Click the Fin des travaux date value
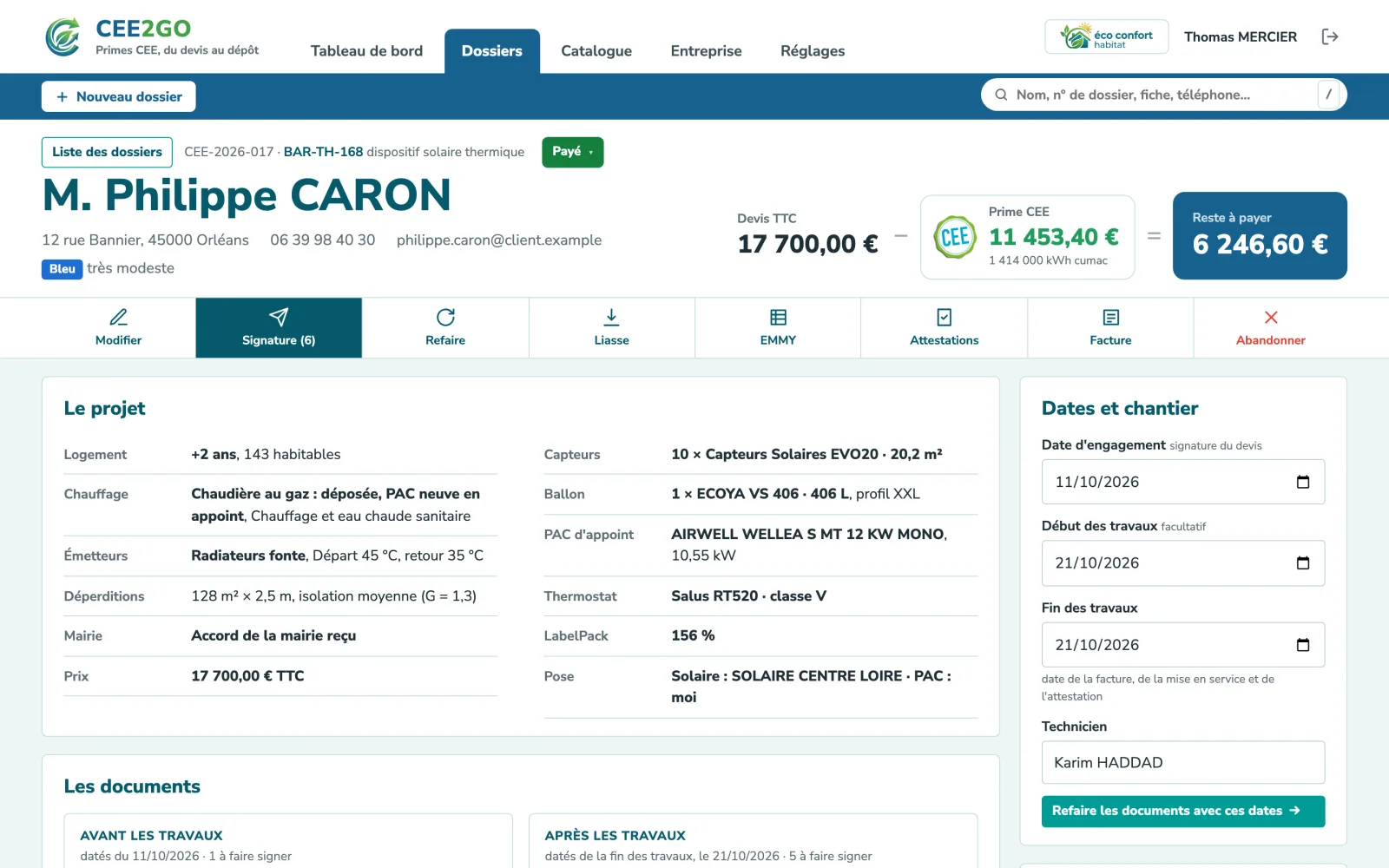This screenshot has height=868, width=1389. [1097, 645]
